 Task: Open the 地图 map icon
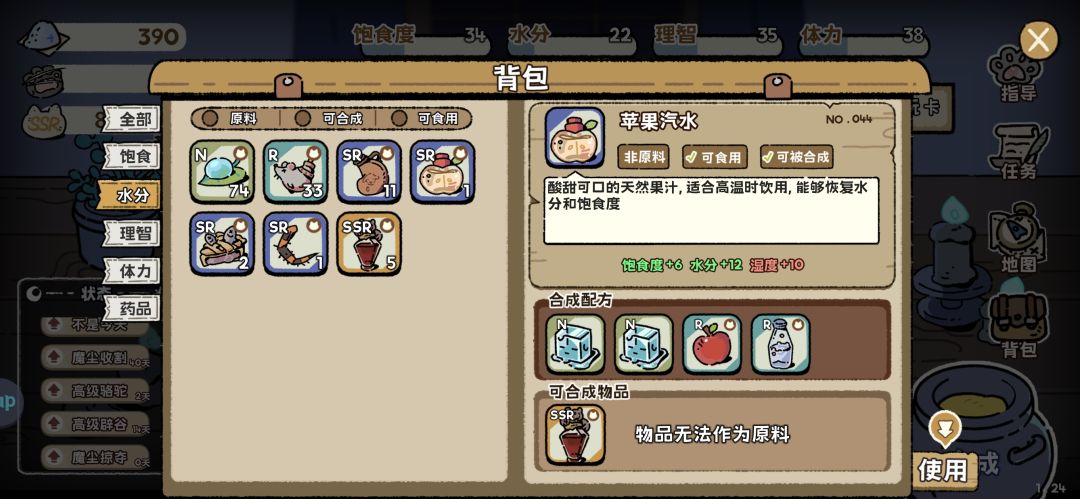click(1019, 238)
